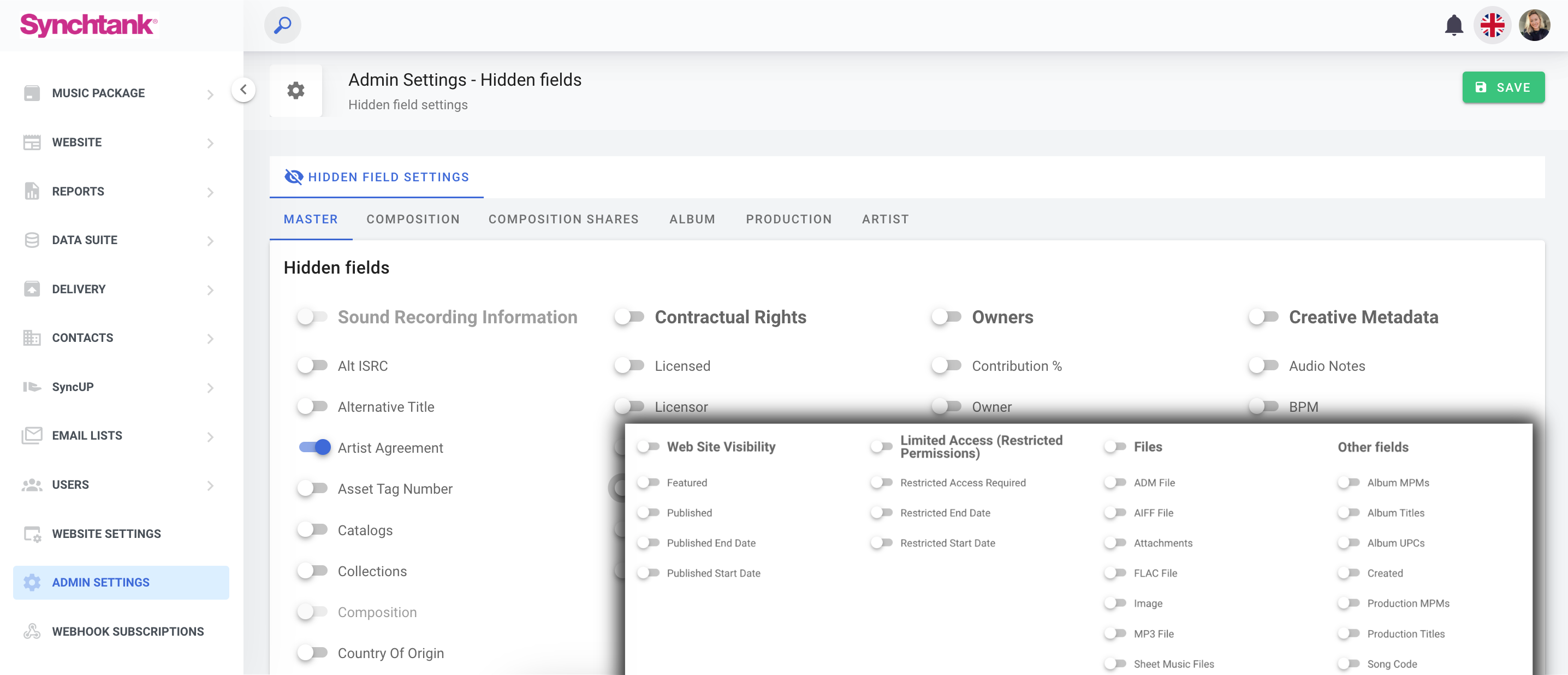Click the green Save button

click(1503, 87)
